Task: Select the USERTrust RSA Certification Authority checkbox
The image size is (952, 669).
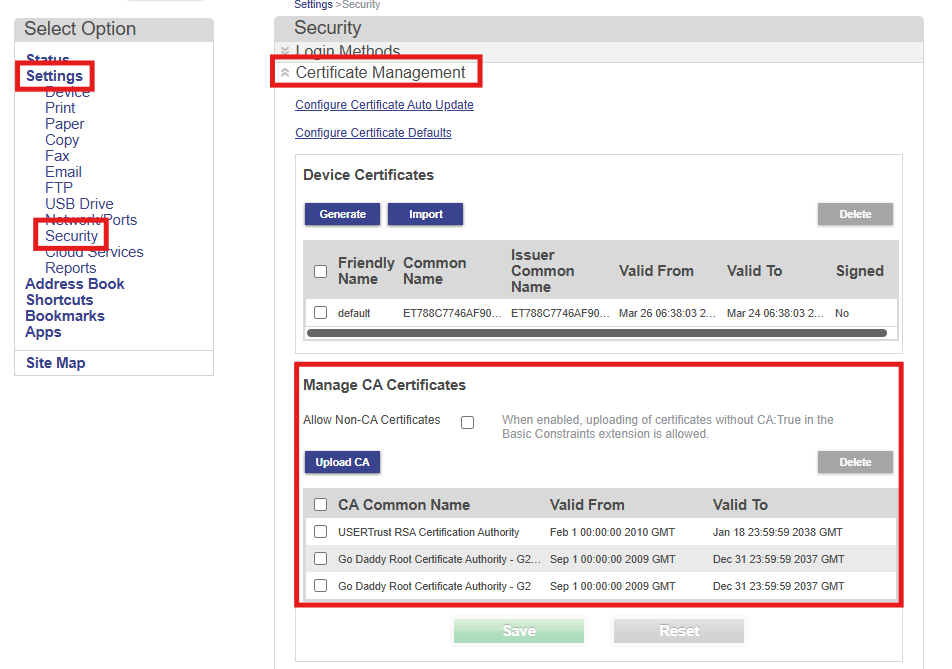Action: click(x=320, y=532)
